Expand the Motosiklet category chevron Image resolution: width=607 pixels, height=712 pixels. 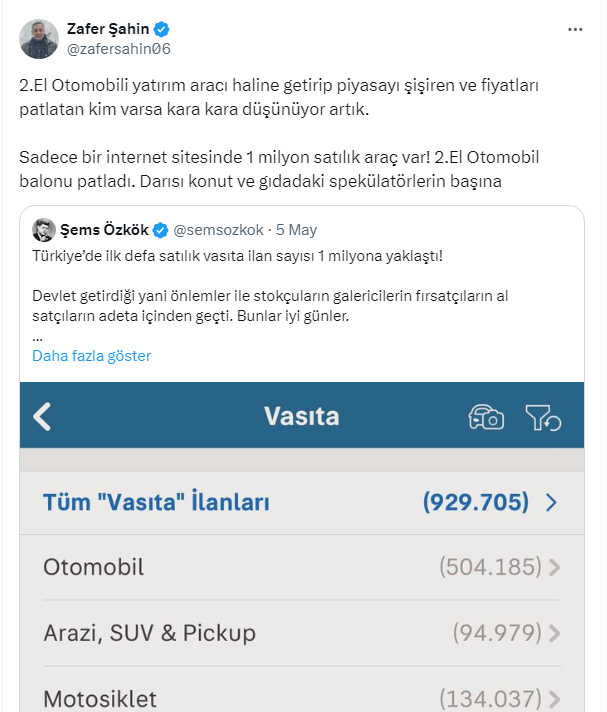[x=555, y=699]
